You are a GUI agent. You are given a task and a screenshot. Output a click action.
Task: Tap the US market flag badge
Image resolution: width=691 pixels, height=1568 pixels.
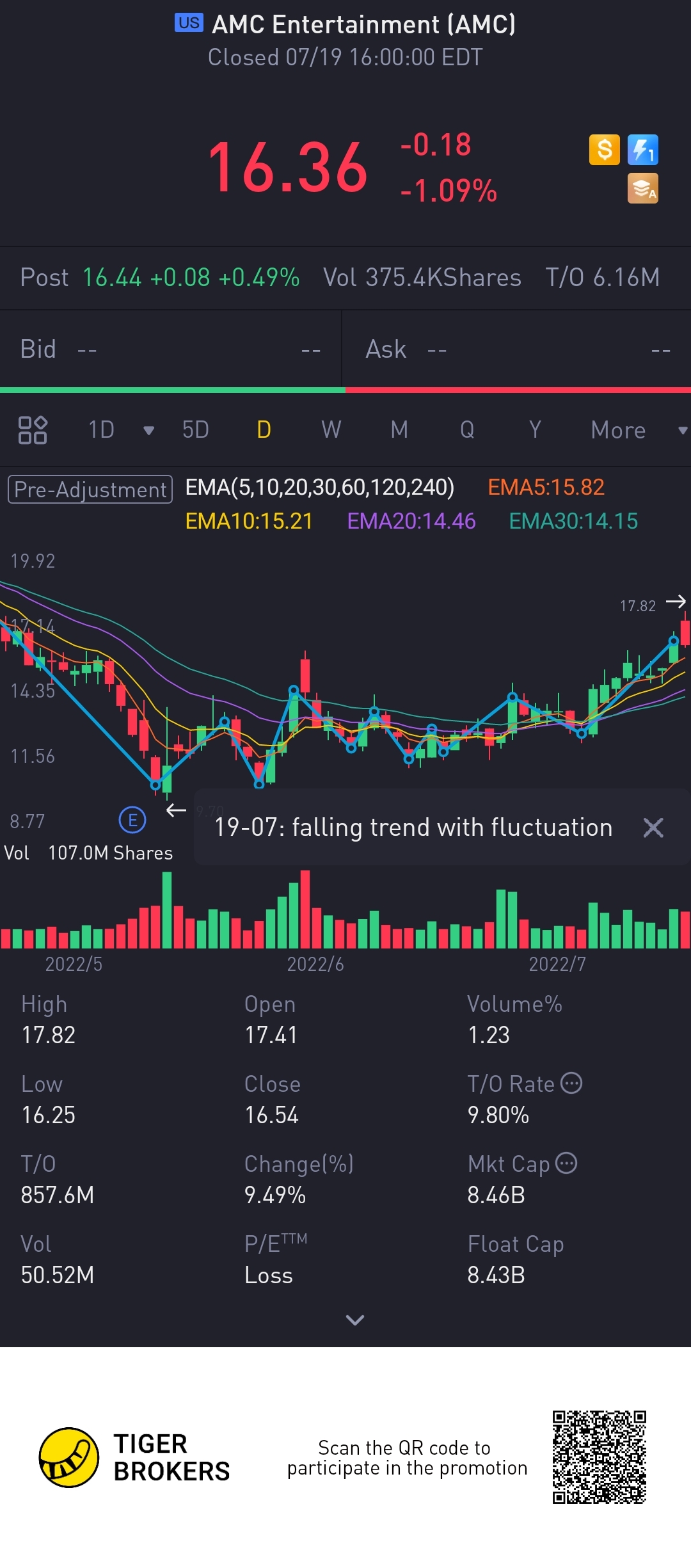tap(189, 23)
